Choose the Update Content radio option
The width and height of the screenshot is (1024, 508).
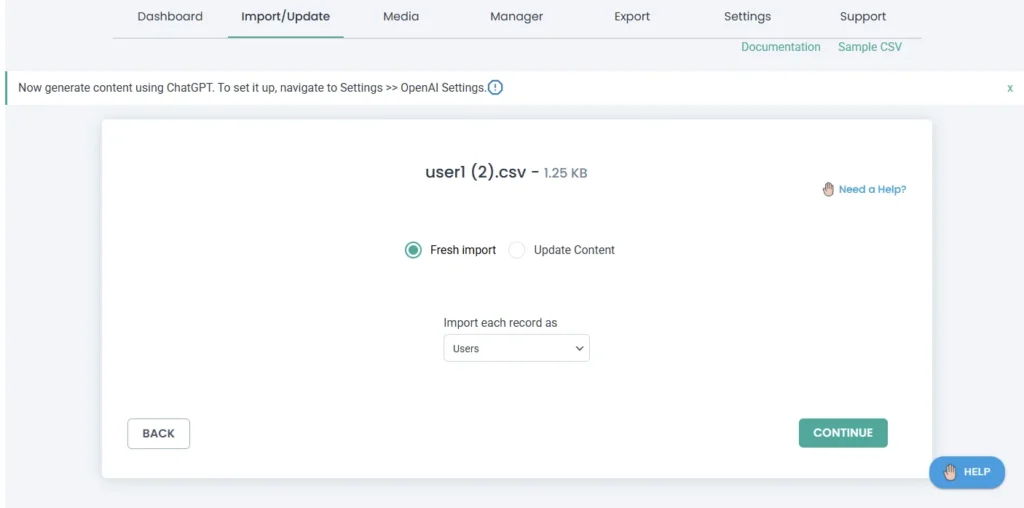(x=517, y=250)
